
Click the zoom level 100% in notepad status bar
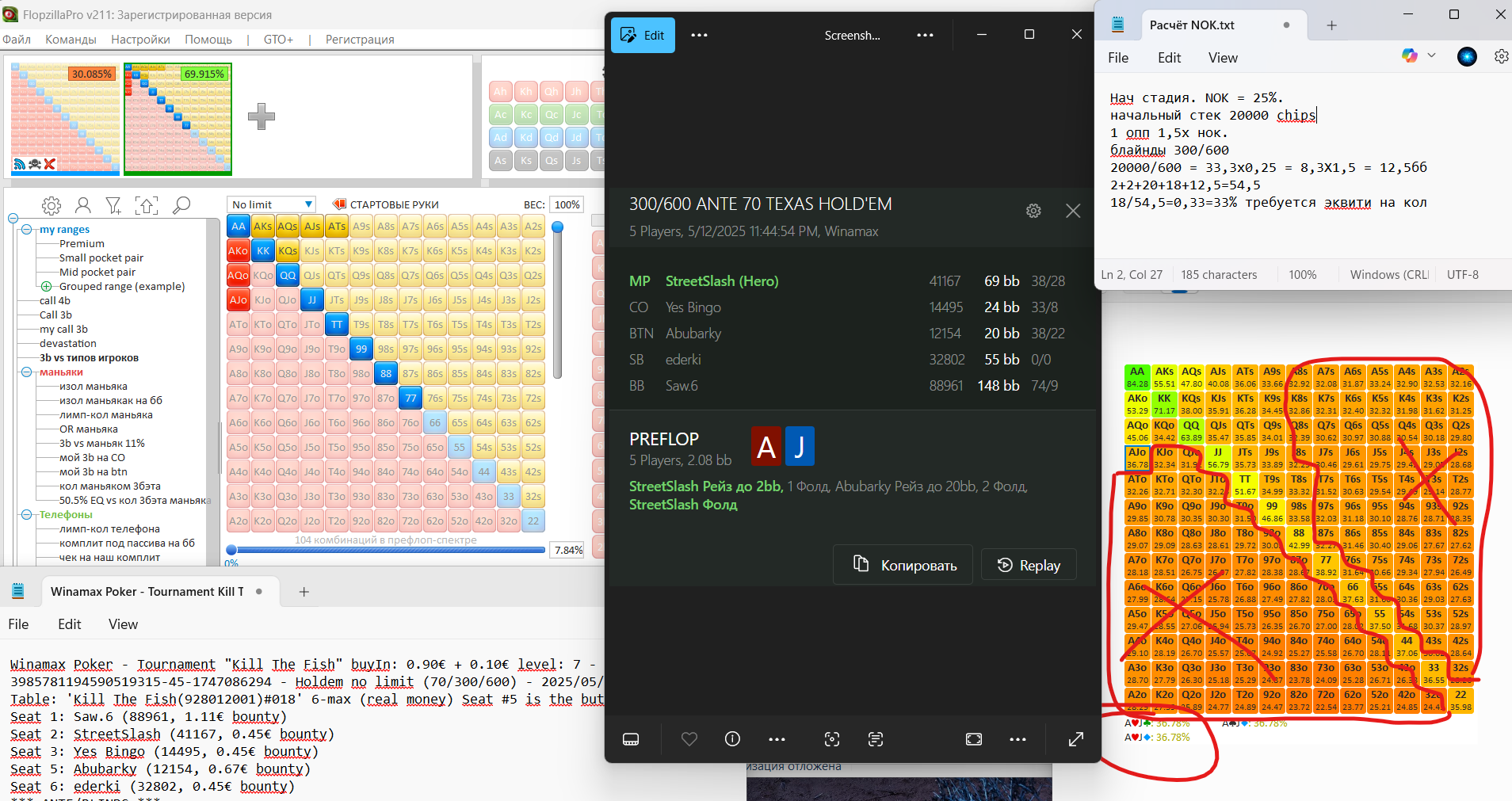pos(1303,275)
